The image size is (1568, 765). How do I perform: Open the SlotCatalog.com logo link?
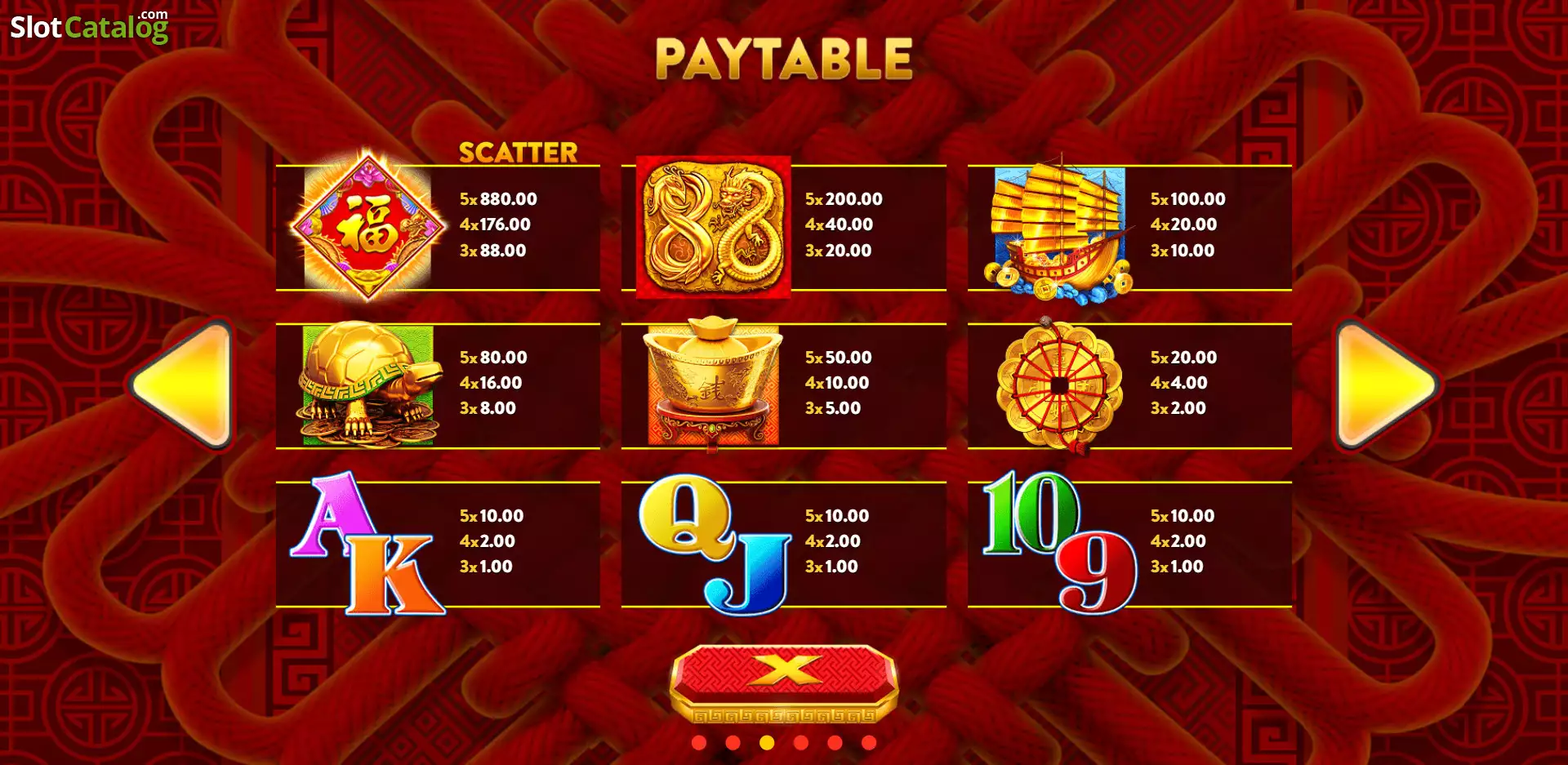click(x=89, y=26)
